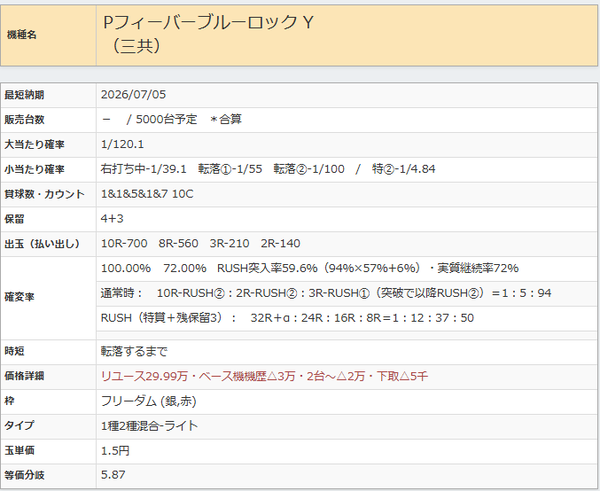Click the 確変率 row label
The width and height of the screenshot is (600, 491).
pyautogui.click(x=19, y=297)
